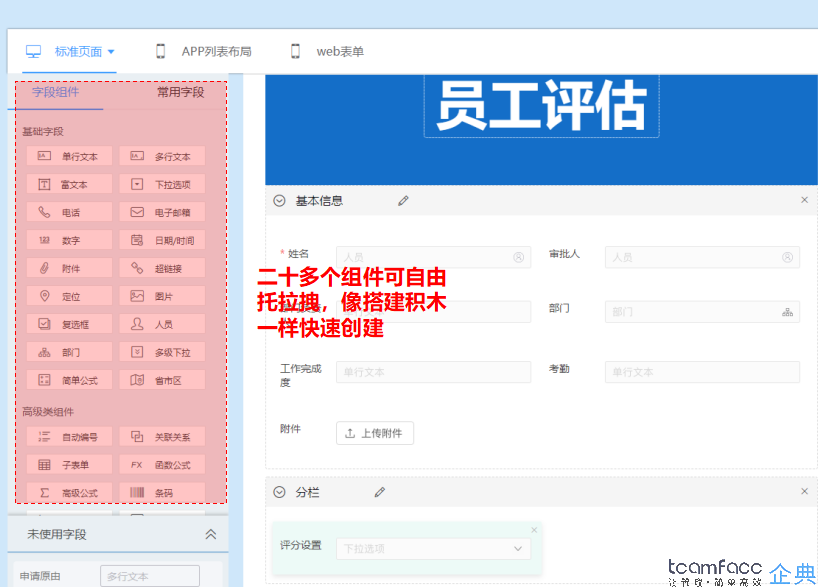Switch to web表单 tab
The height and width of the screenshot is (587, 818).
[x=327, y=52]
